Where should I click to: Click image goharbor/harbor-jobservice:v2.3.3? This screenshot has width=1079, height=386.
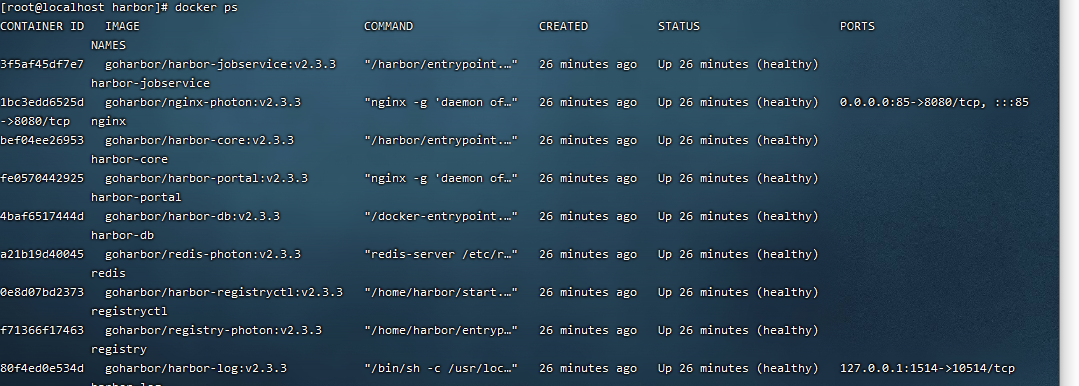[221, 64]
